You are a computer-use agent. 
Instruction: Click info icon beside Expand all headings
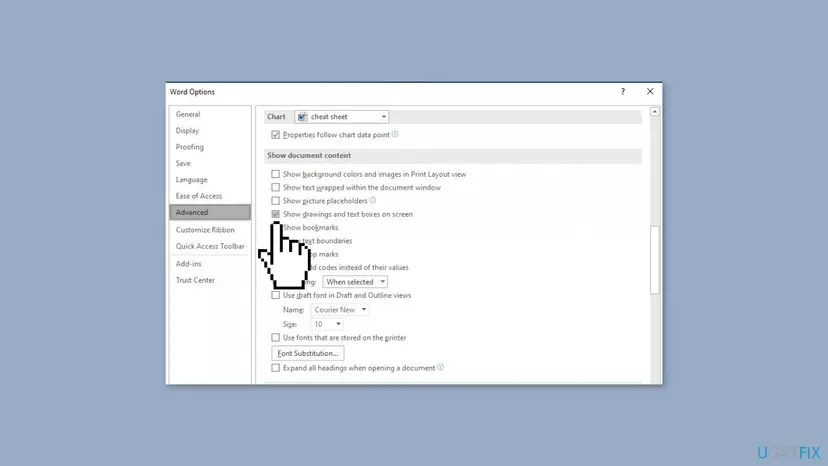(x=440, y=367)
